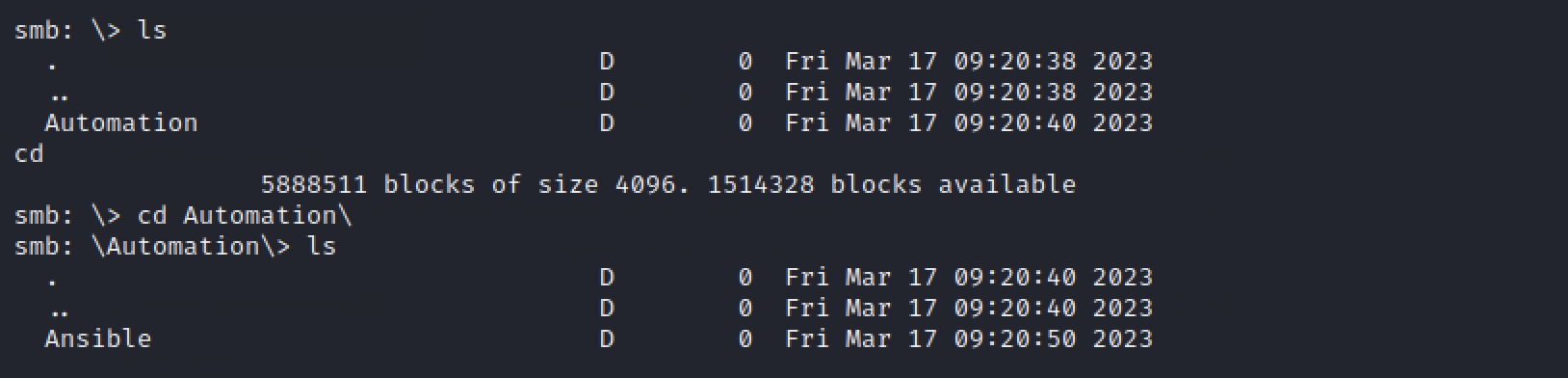Click the first smb: \> prompt
The image size is (1568, 378).
click(x=67, y=30)
